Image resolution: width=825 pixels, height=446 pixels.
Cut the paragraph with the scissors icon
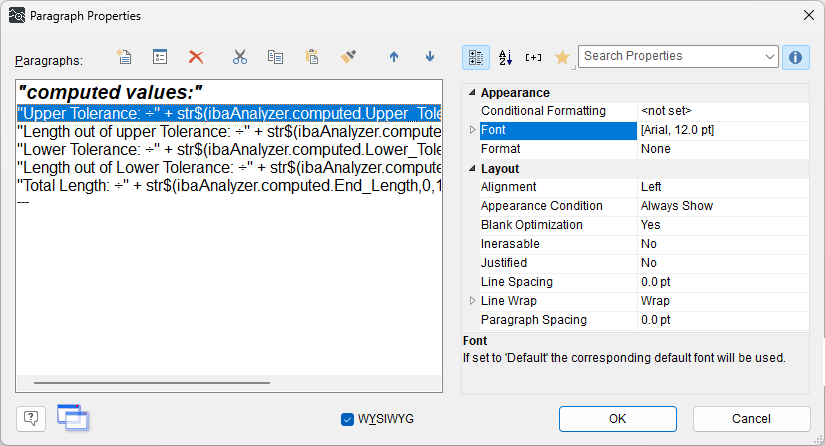(240, 57)
